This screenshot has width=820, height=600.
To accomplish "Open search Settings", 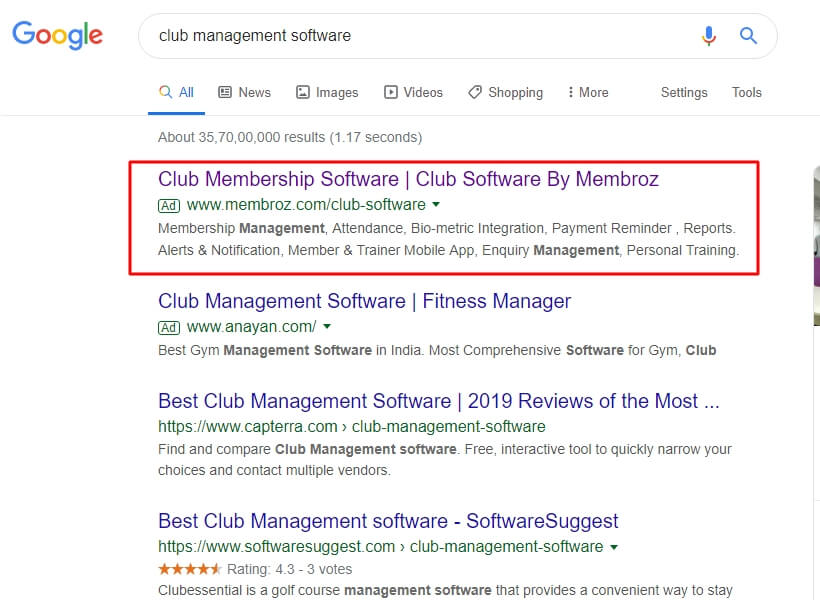I will [x=684, y=93].
